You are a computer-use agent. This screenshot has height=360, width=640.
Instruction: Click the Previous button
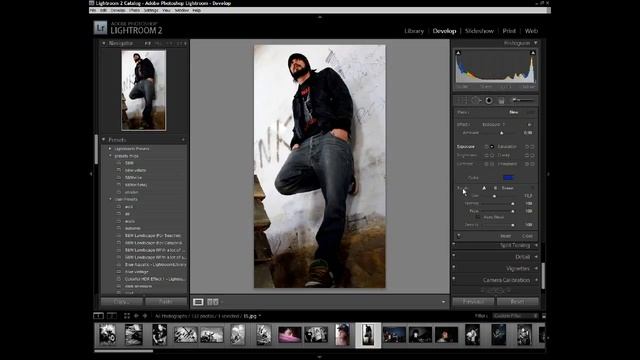(473, 302)
